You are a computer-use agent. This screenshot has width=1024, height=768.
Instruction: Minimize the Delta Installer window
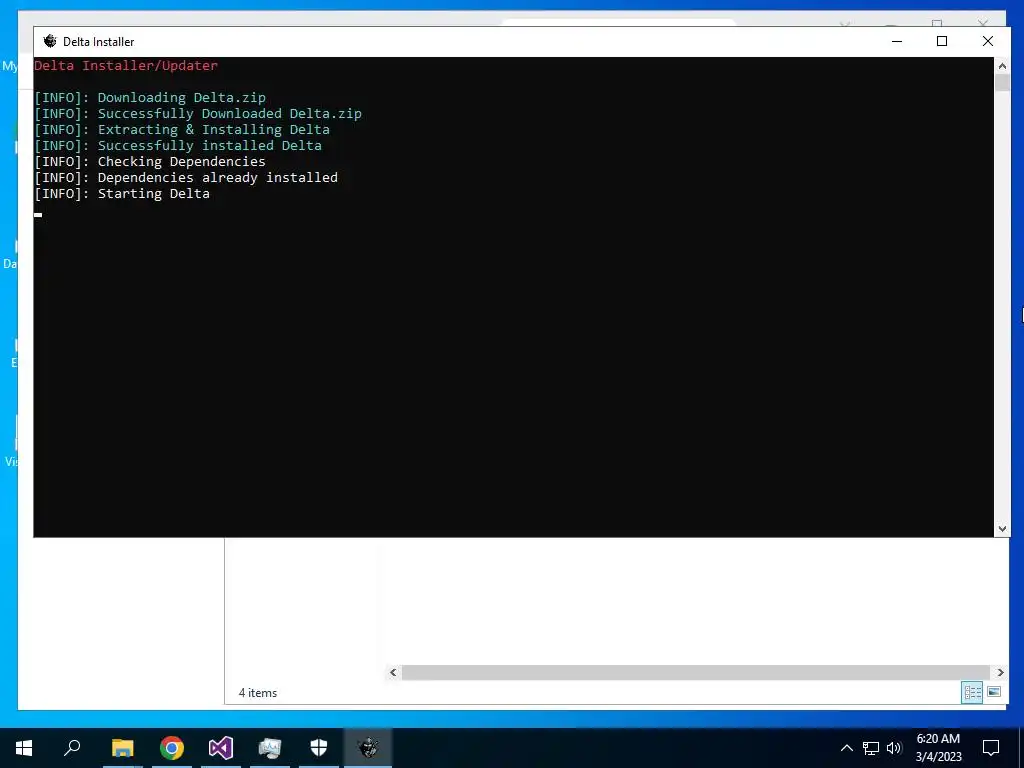pos(897,41)
